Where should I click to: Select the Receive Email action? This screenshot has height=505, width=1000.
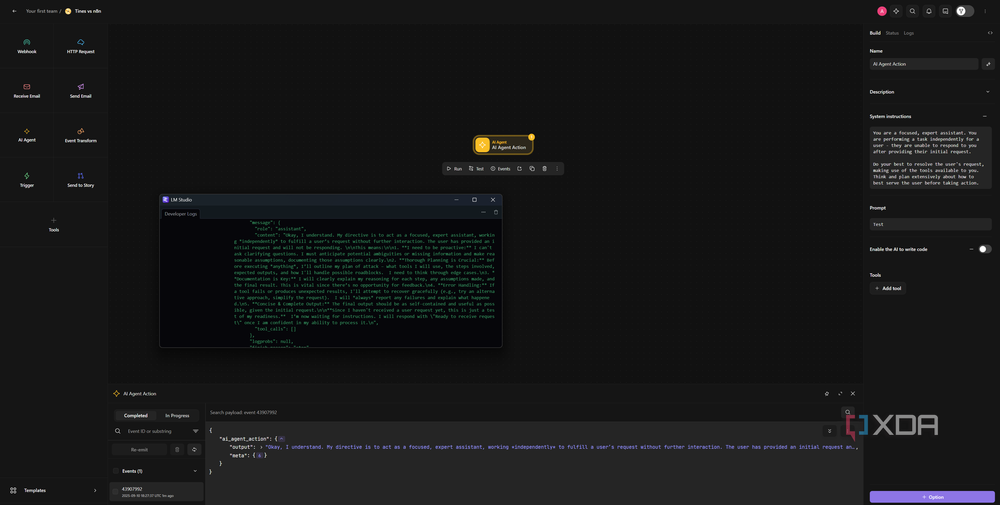[x=27, y=91]
